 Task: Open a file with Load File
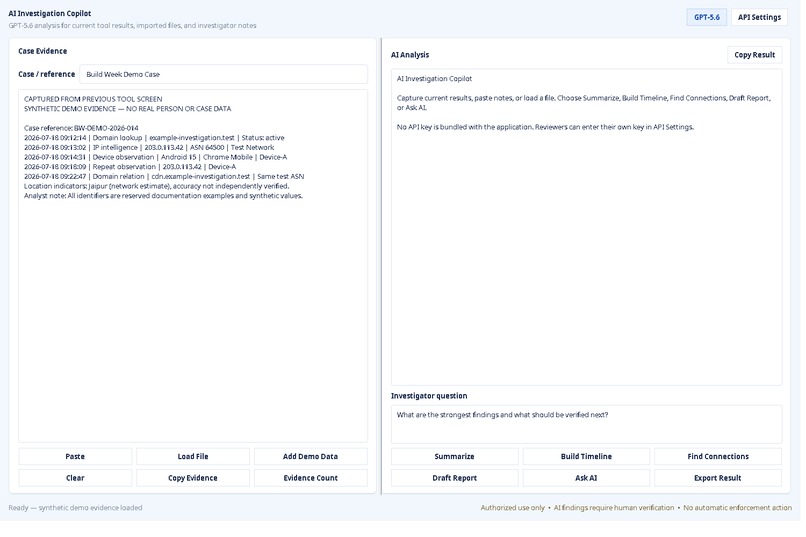193,456
